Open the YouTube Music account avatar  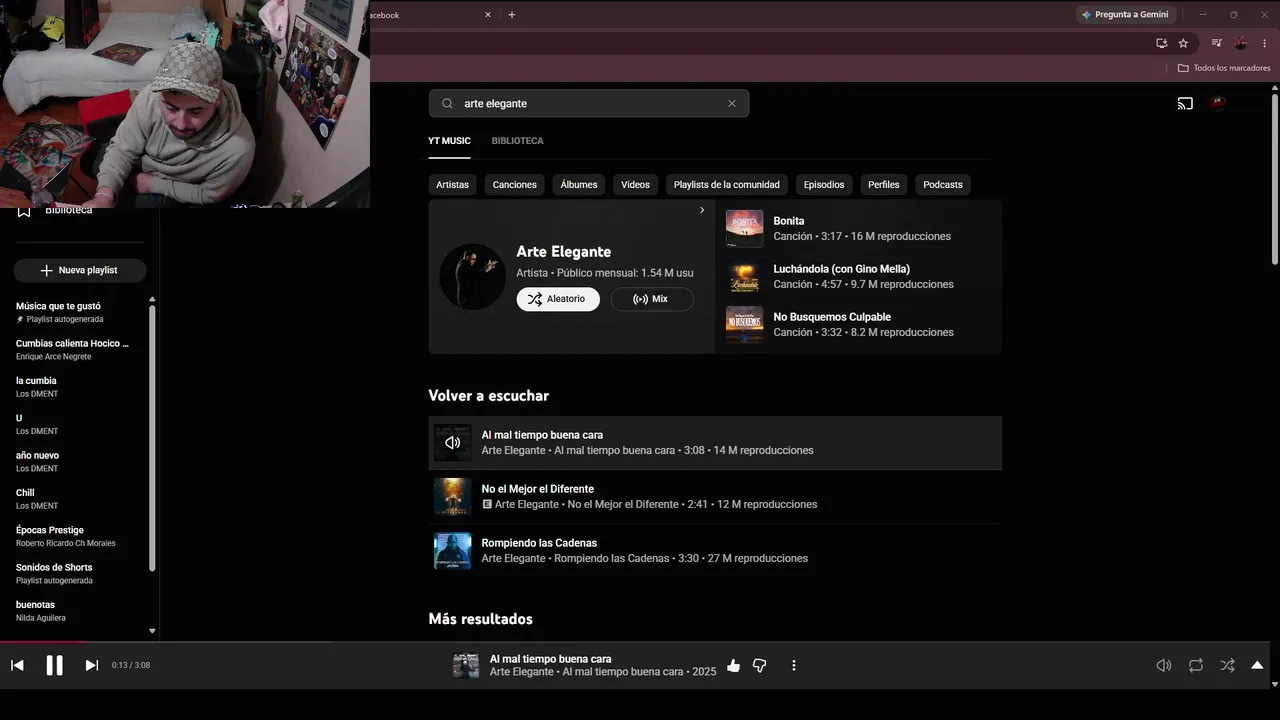pyautogui.click(x=1218, y=102)
